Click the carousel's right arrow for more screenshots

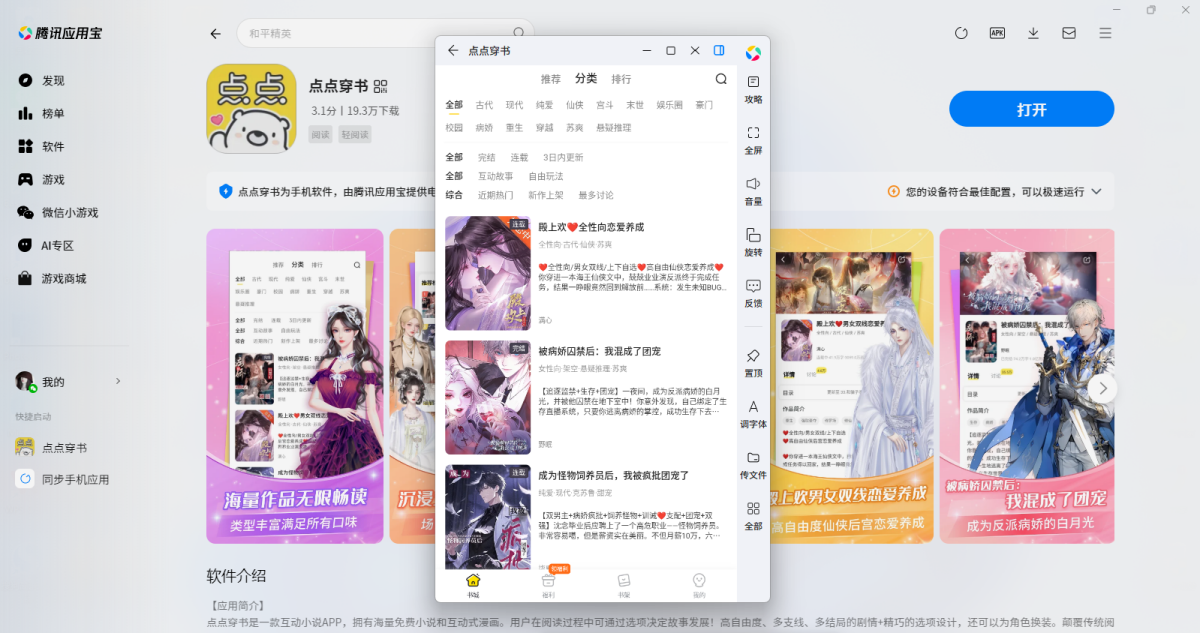[1103, 386]
